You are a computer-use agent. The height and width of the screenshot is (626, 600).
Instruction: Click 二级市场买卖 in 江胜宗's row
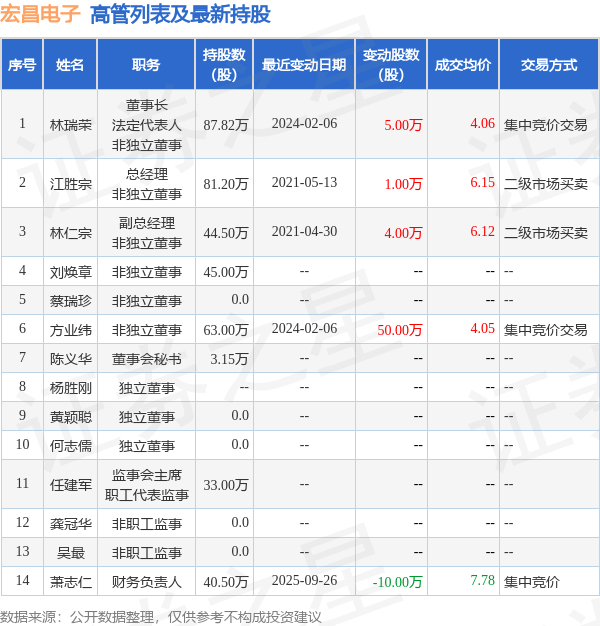(x=545, y=184)
